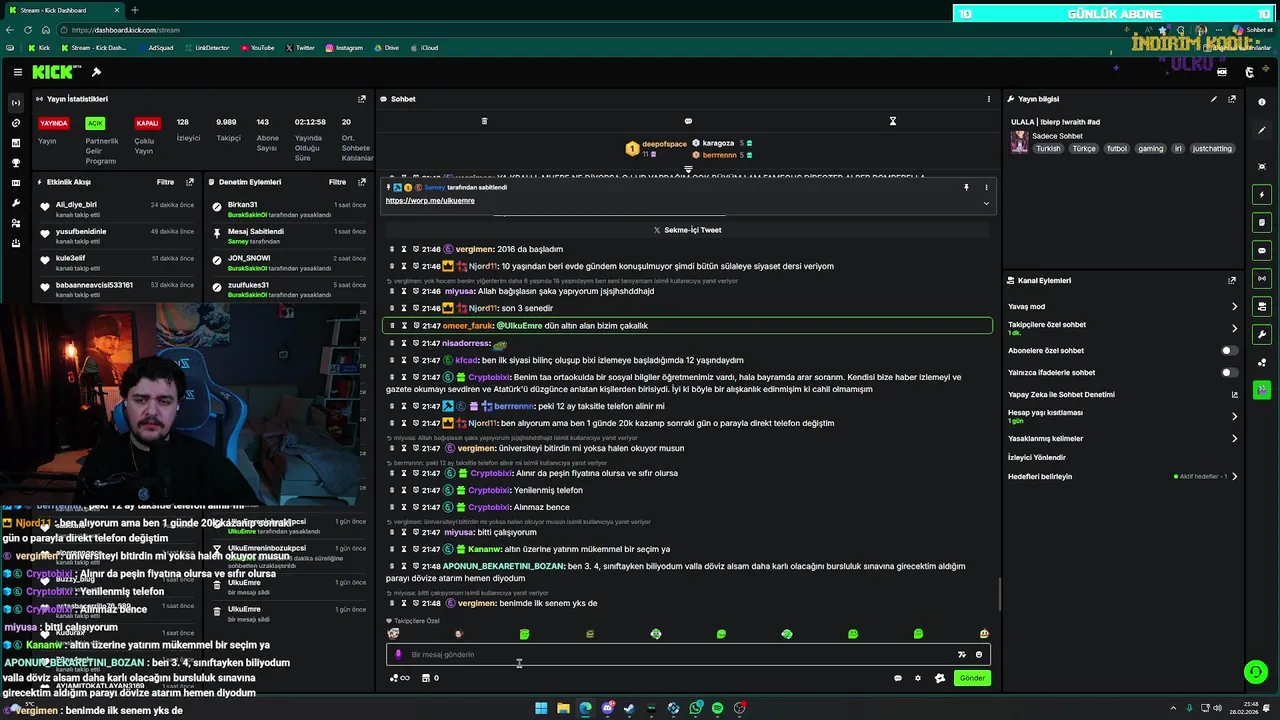Viewport: 1280px width, 720px height.
Task: Click the translate icon in the message box
Action: [x=962, y=655]
